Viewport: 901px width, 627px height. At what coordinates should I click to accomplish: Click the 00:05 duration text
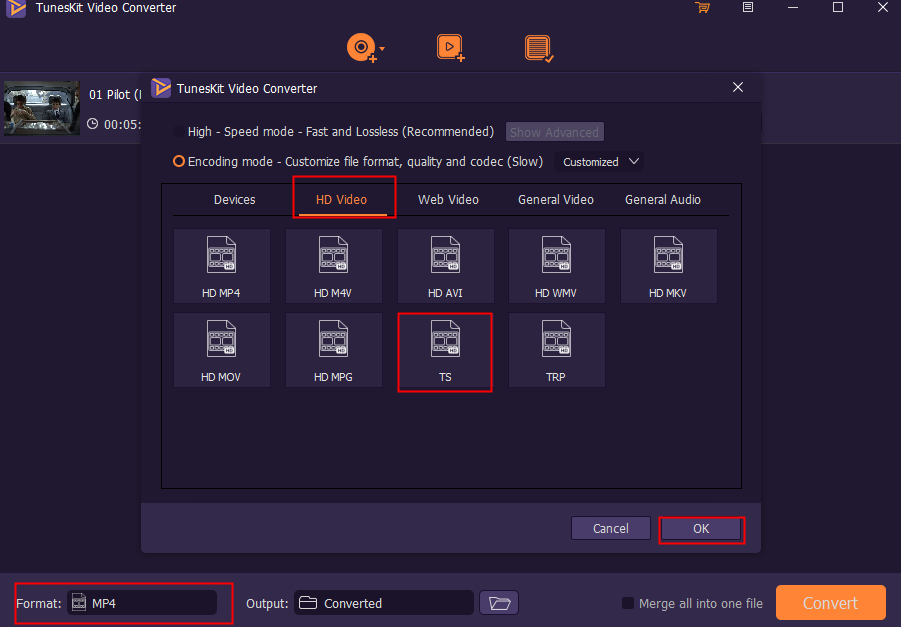click(x=122, y=124)
